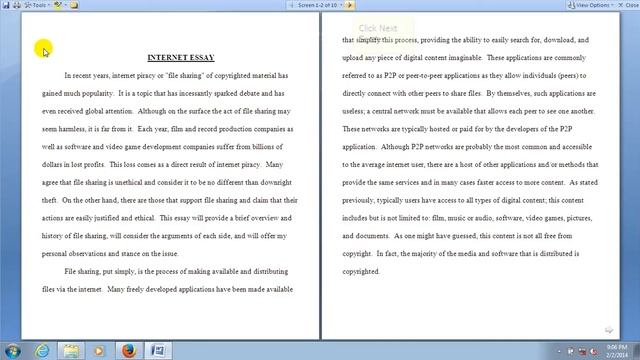Click line starting 'useless; a central network'
This screenshot has height=360, width=640.
(x=469, y=111)
